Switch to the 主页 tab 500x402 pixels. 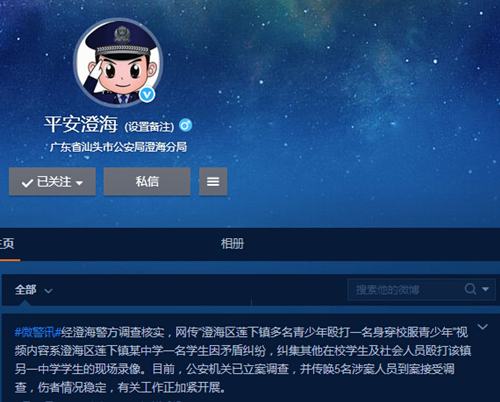tap(7, 244)
